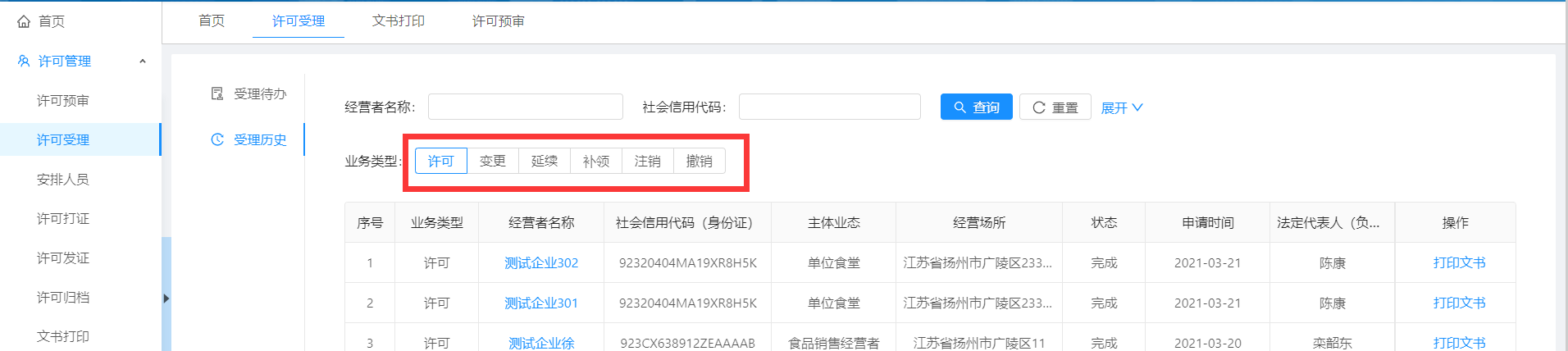Click the 经营者名称 input field

pos(525,107)
